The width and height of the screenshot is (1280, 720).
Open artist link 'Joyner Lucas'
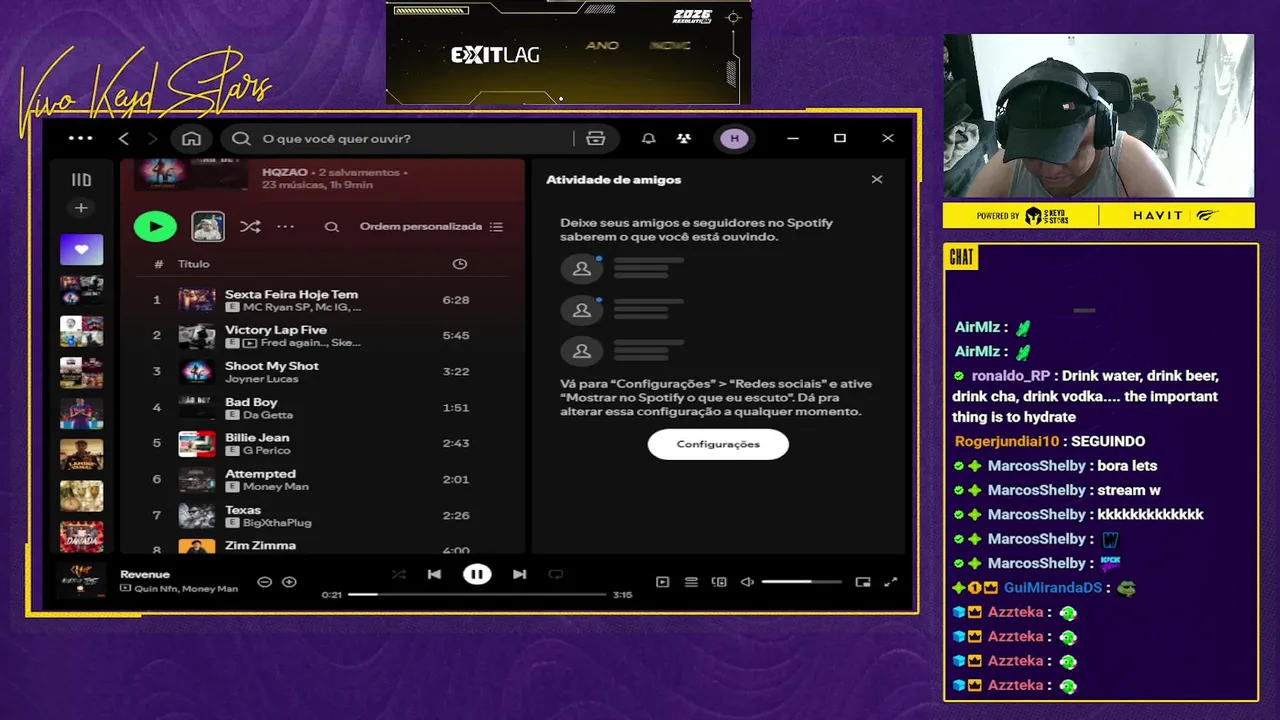pos(262,379)
